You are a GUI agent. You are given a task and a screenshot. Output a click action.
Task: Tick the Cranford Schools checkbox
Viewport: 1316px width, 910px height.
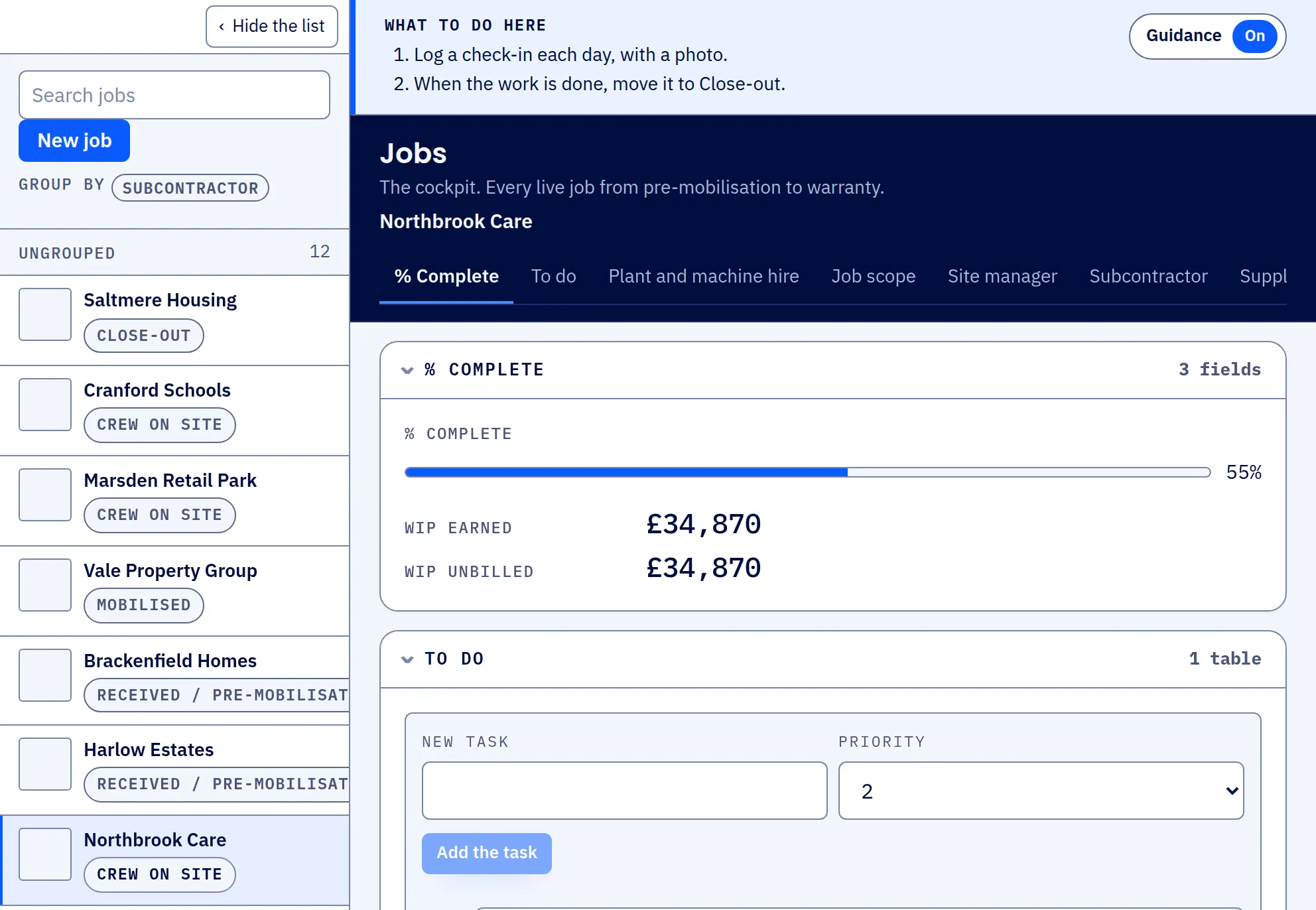point(45,405)
